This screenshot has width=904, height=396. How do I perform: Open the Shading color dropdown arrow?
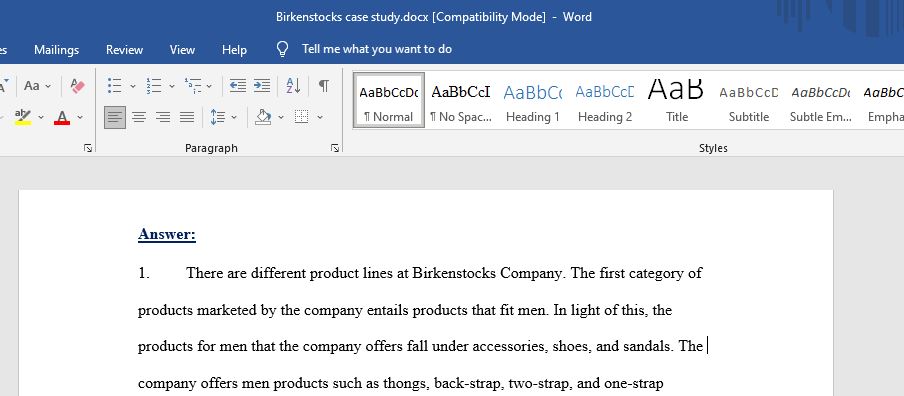(281, 118)
